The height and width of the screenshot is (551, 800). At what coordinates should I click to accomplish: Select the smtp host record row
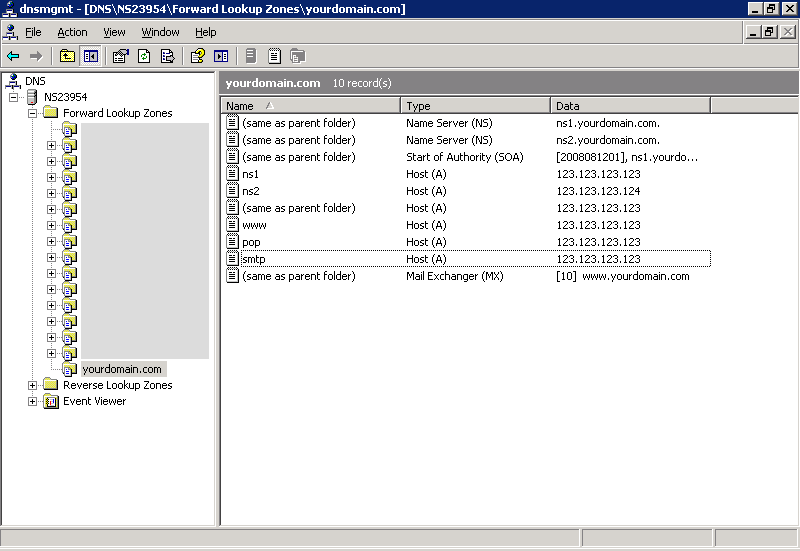click(468, 259)
